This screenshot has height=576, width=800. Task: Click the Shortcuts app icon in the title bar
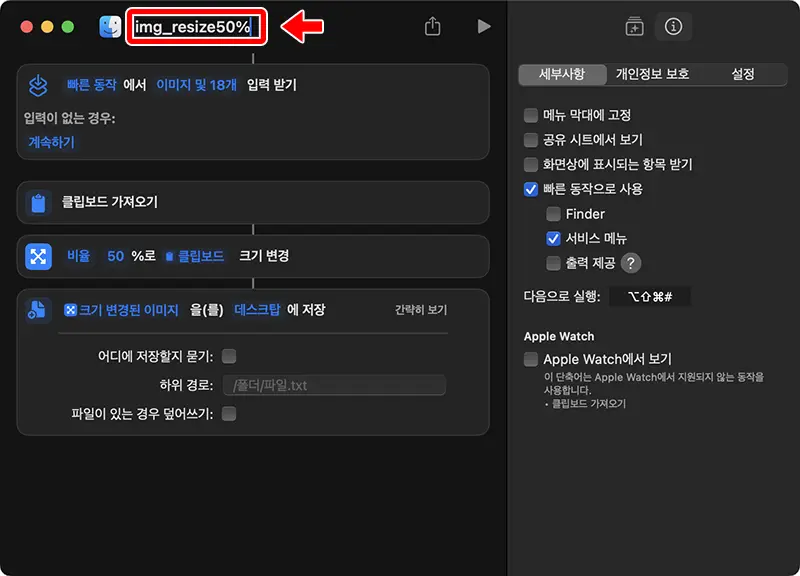112,26
